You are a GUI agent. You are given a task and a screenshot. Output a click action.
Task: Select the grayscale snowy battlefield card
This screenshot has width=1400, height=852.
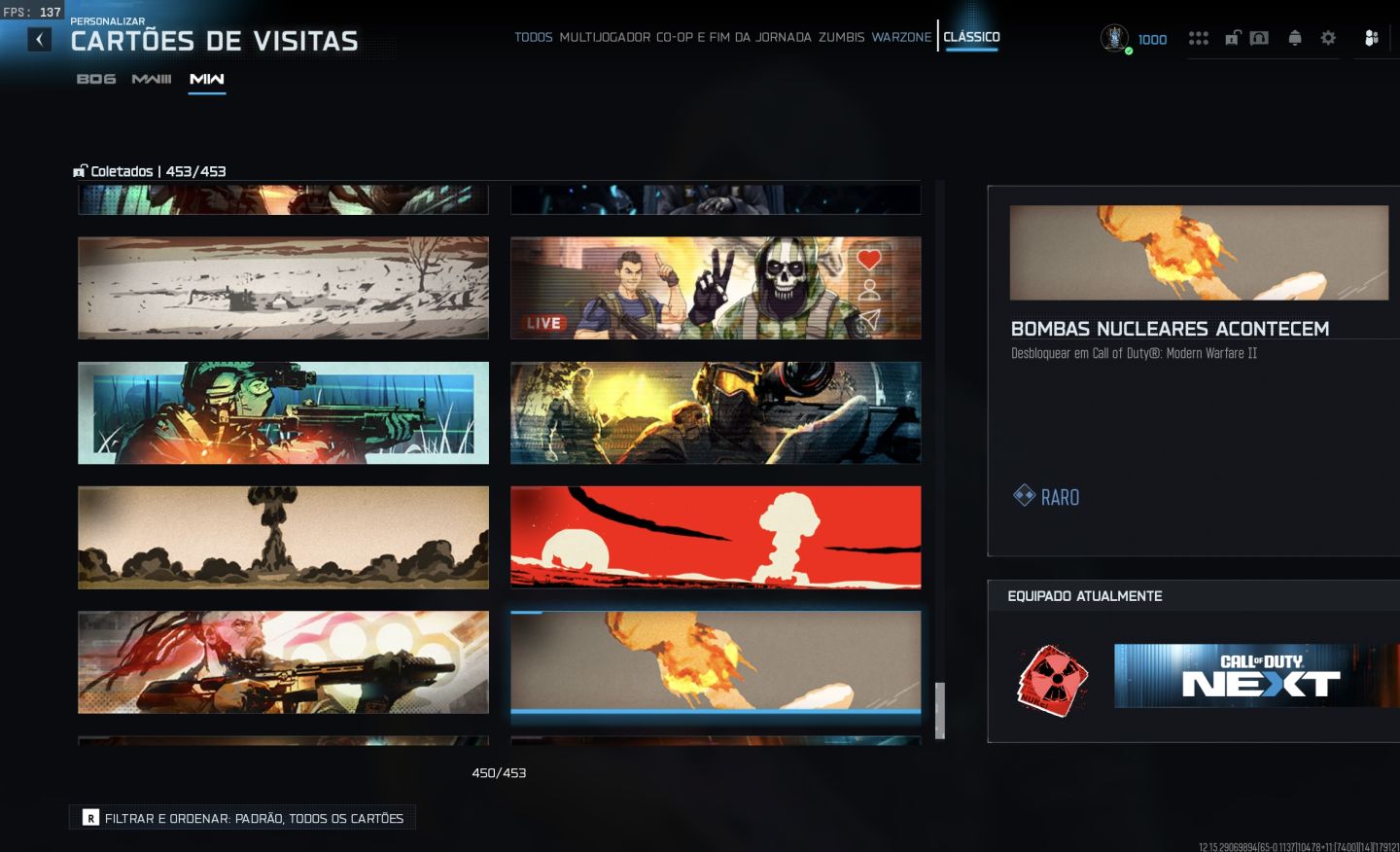pos(283,288)
